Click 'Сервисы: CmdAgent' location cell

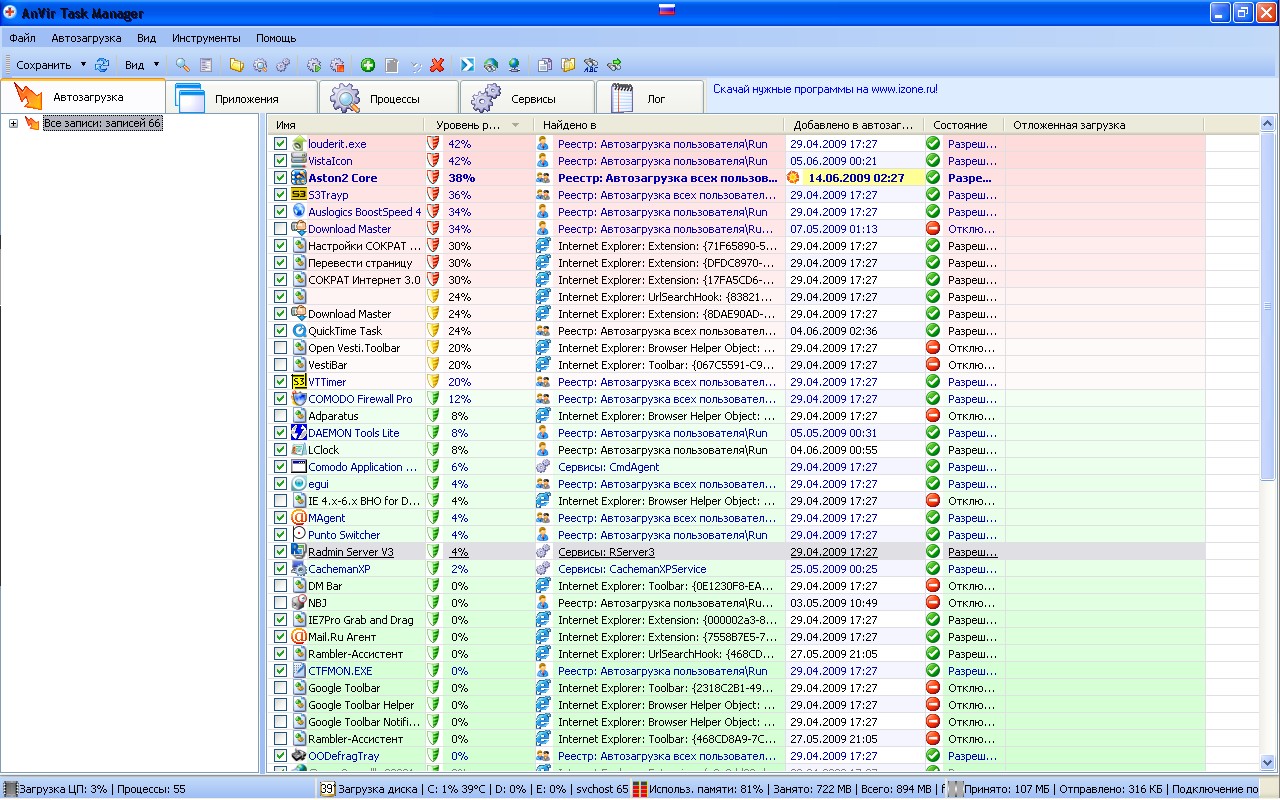[609, 467]
